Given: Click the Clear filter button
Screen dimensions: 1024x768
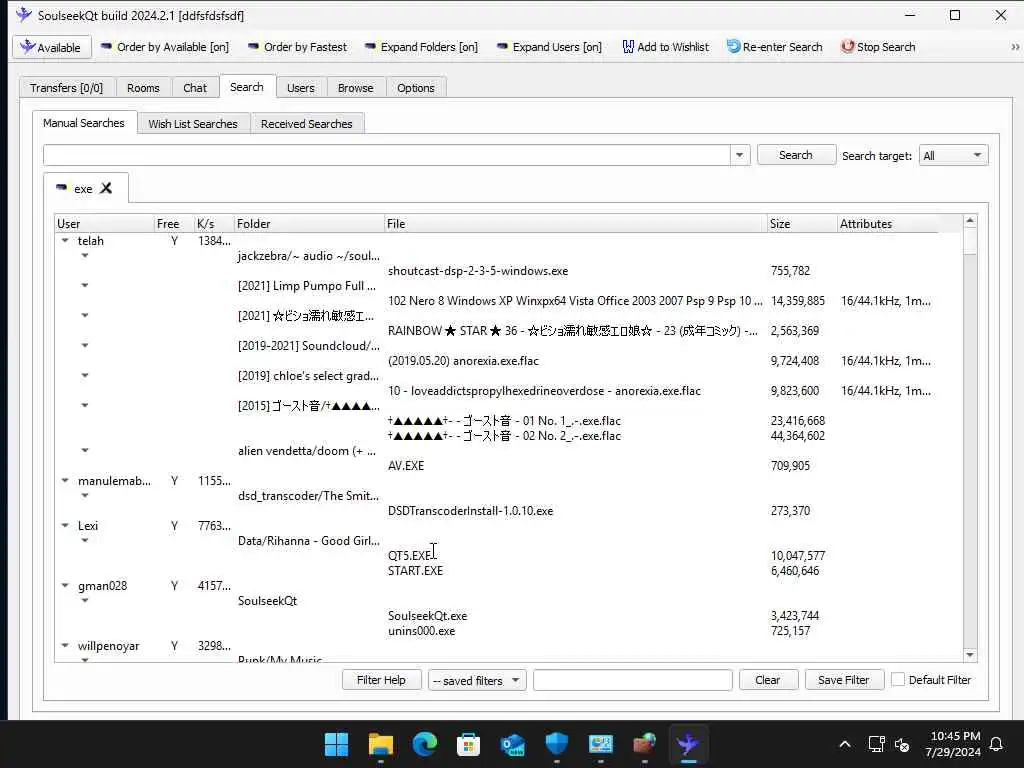Looking at the screenshot, I should 768,680.
